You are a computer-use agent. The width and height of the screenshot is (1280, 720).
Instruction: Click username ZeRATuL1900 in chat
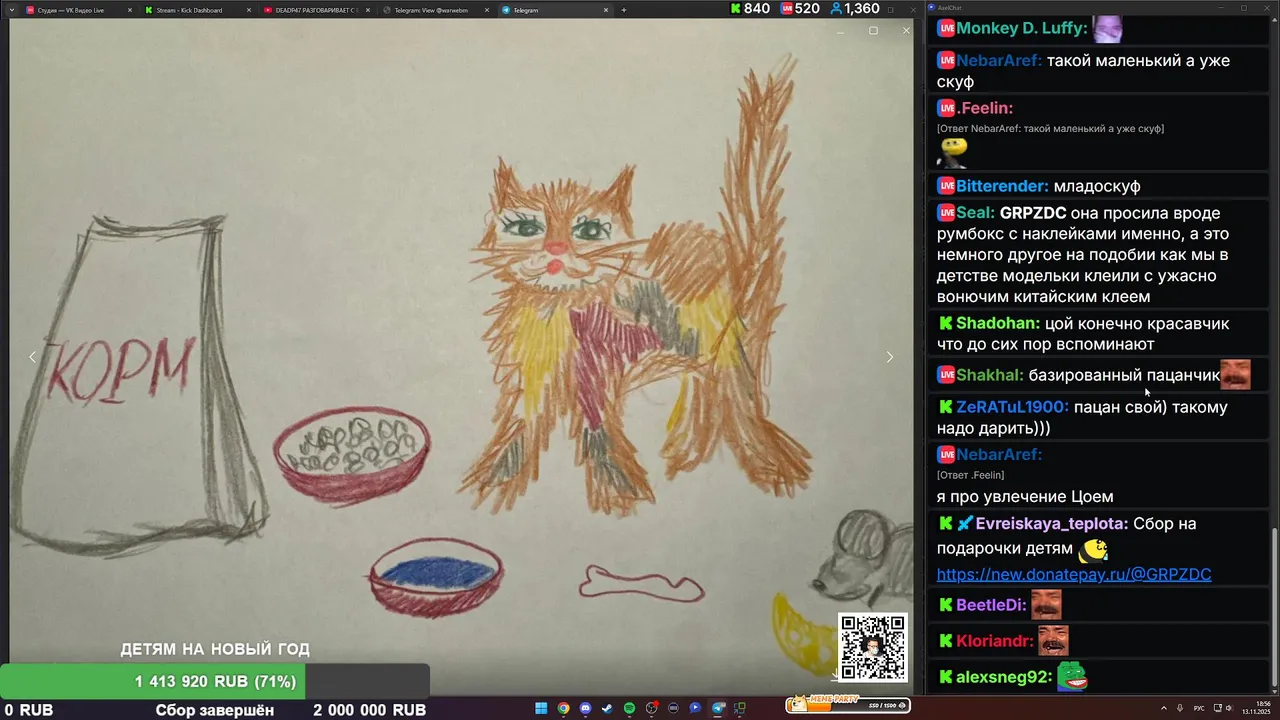pos(1012,407)
